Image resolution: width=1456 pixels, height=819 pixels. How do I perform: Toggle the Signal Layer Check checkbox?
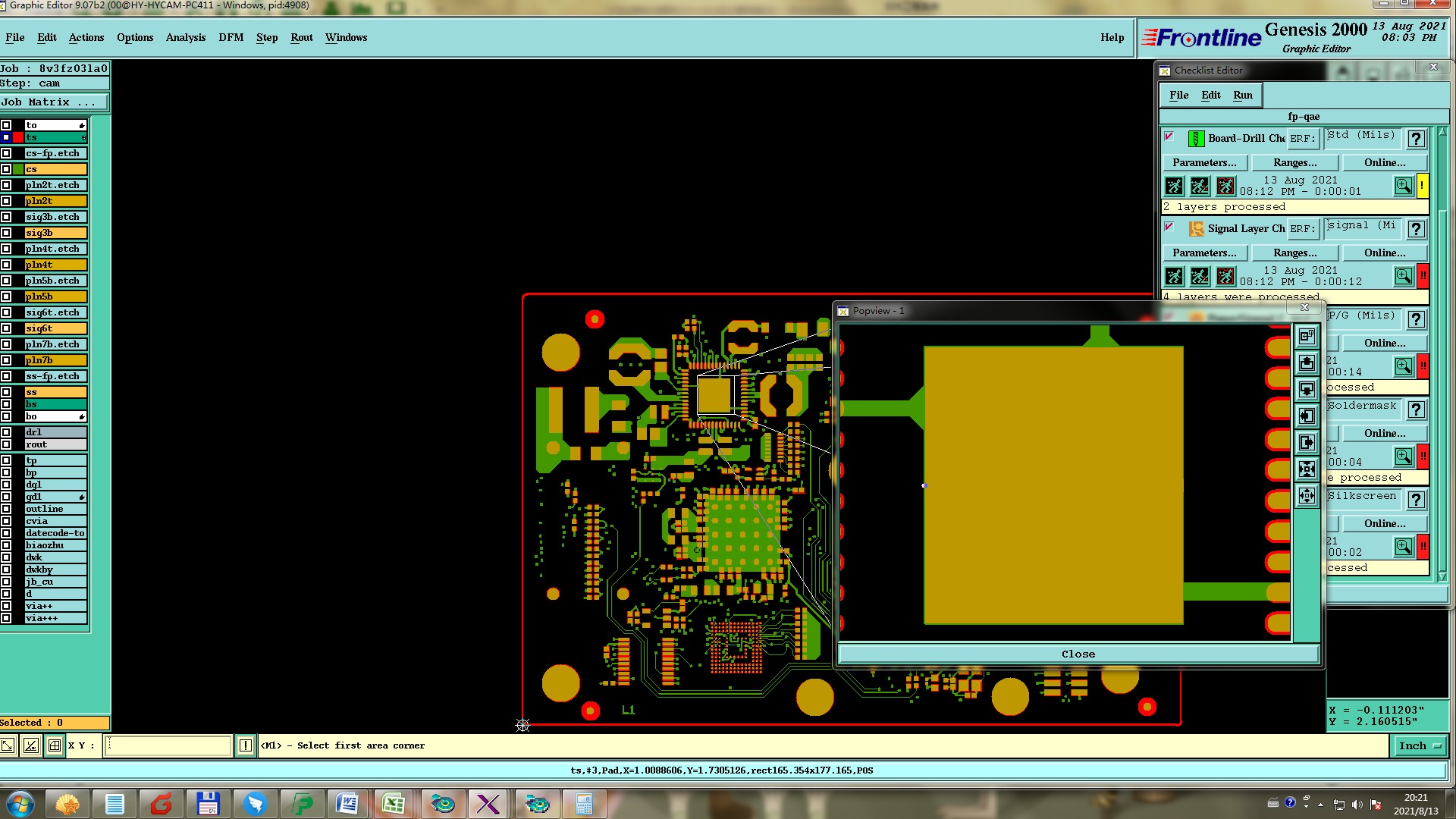point(1169,227)
